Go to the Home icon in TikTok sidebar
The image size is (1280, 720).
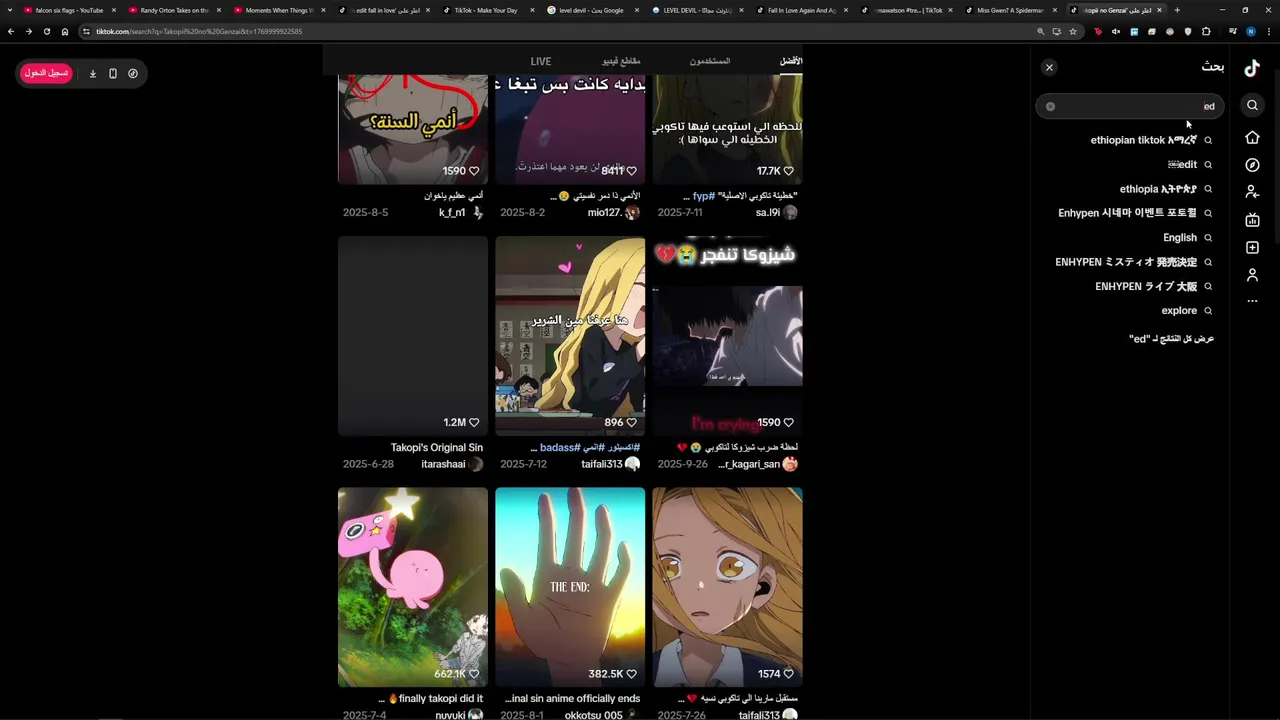[1252, 137]
